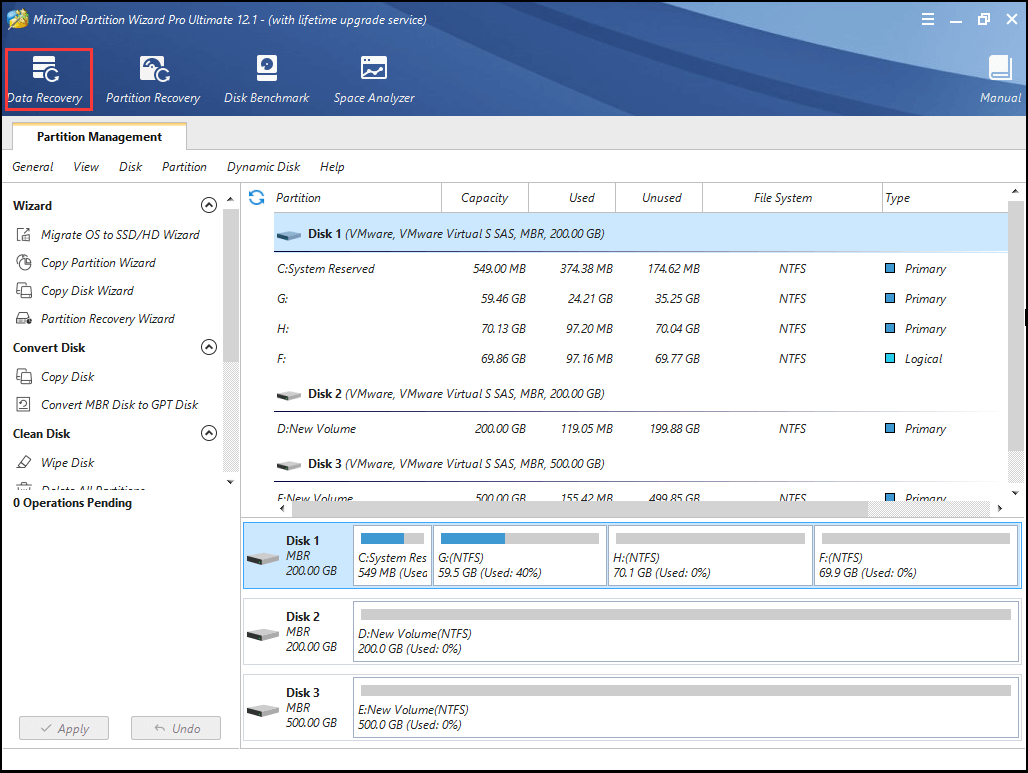Click the Disk 1 drive icon in the partition list

click(x=288, y=235)
